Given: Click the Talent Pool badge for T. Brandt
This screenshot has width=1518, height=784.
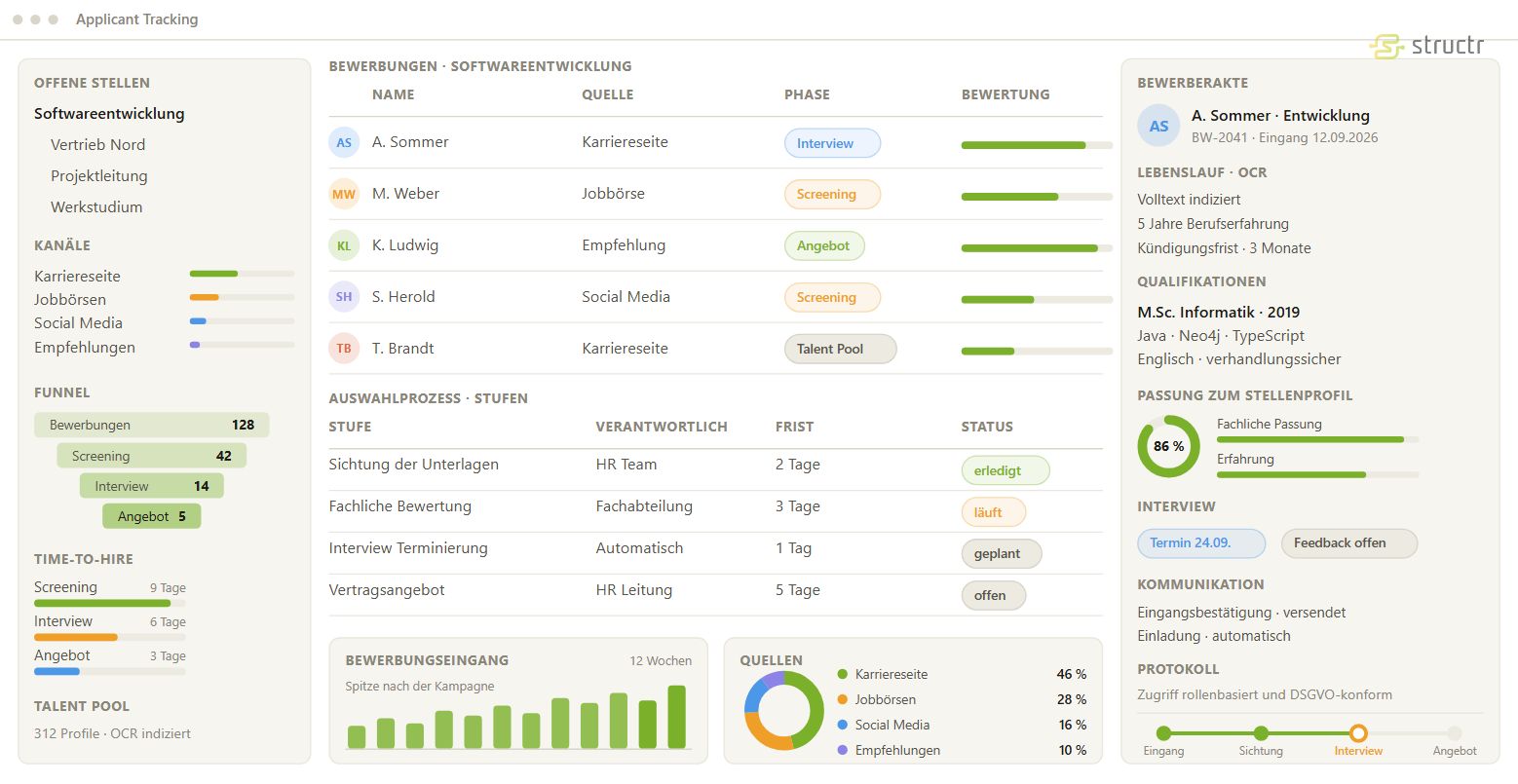Looking at the screenshot, I should point(840,349).
